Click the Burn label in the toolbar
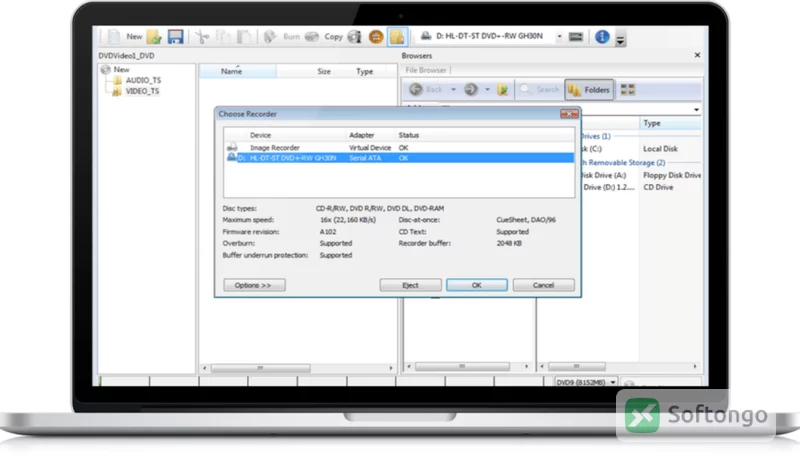Screen dimensions: 800x456 [x=291, y=37]
